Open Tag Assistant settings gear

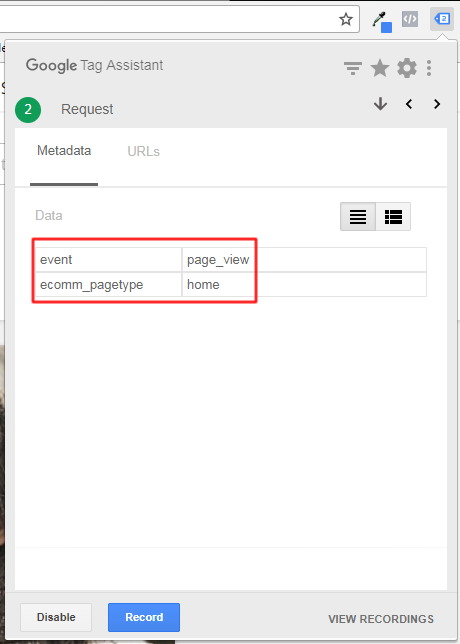click(407, 68)
